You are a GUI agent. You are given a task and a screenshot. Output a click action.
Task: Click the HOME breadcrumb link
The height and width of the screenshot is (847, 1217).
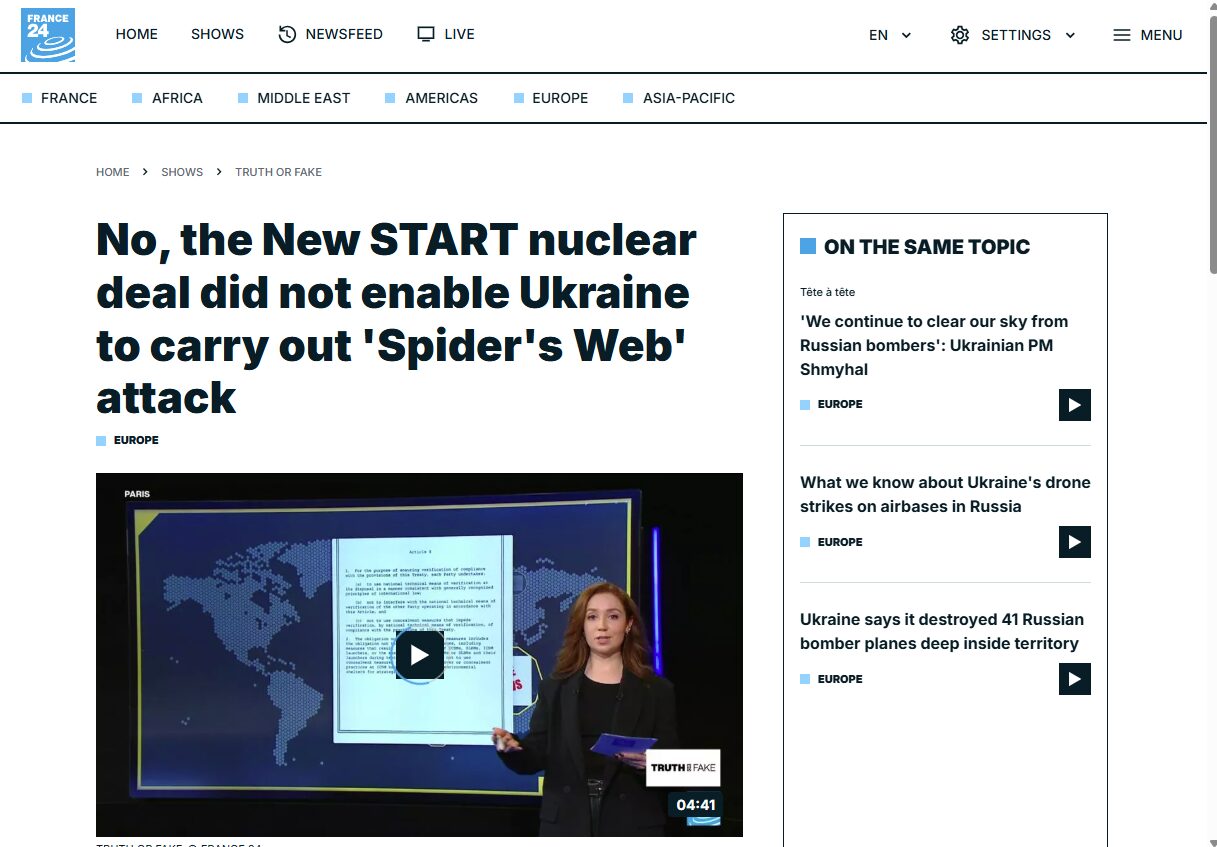click(x=113, y=172)
